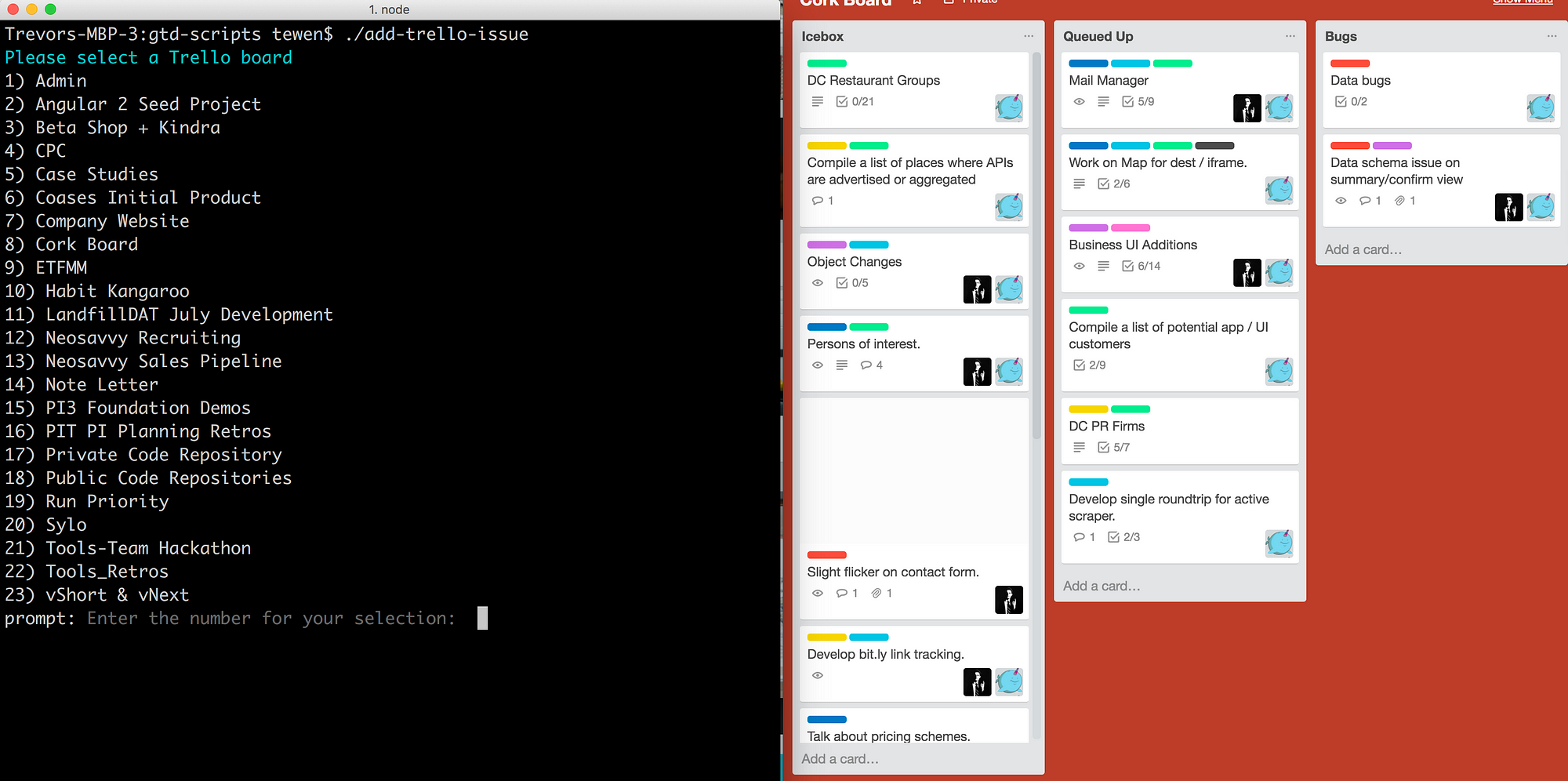The image size is (1568, 781).
Task: Click attachment paperclip on Slight flicker card
Action: 877,594
